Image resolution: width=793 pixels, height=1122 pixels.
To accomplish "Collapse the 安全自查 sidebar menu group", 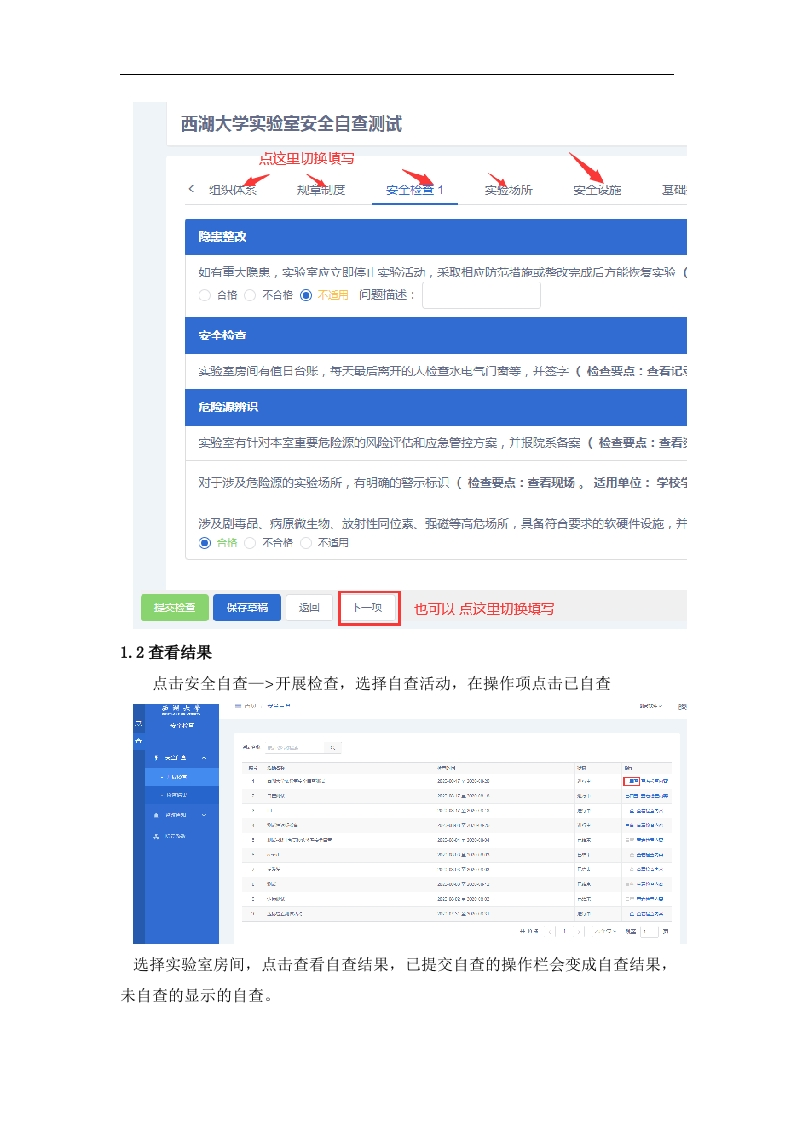I will [203, 758].
